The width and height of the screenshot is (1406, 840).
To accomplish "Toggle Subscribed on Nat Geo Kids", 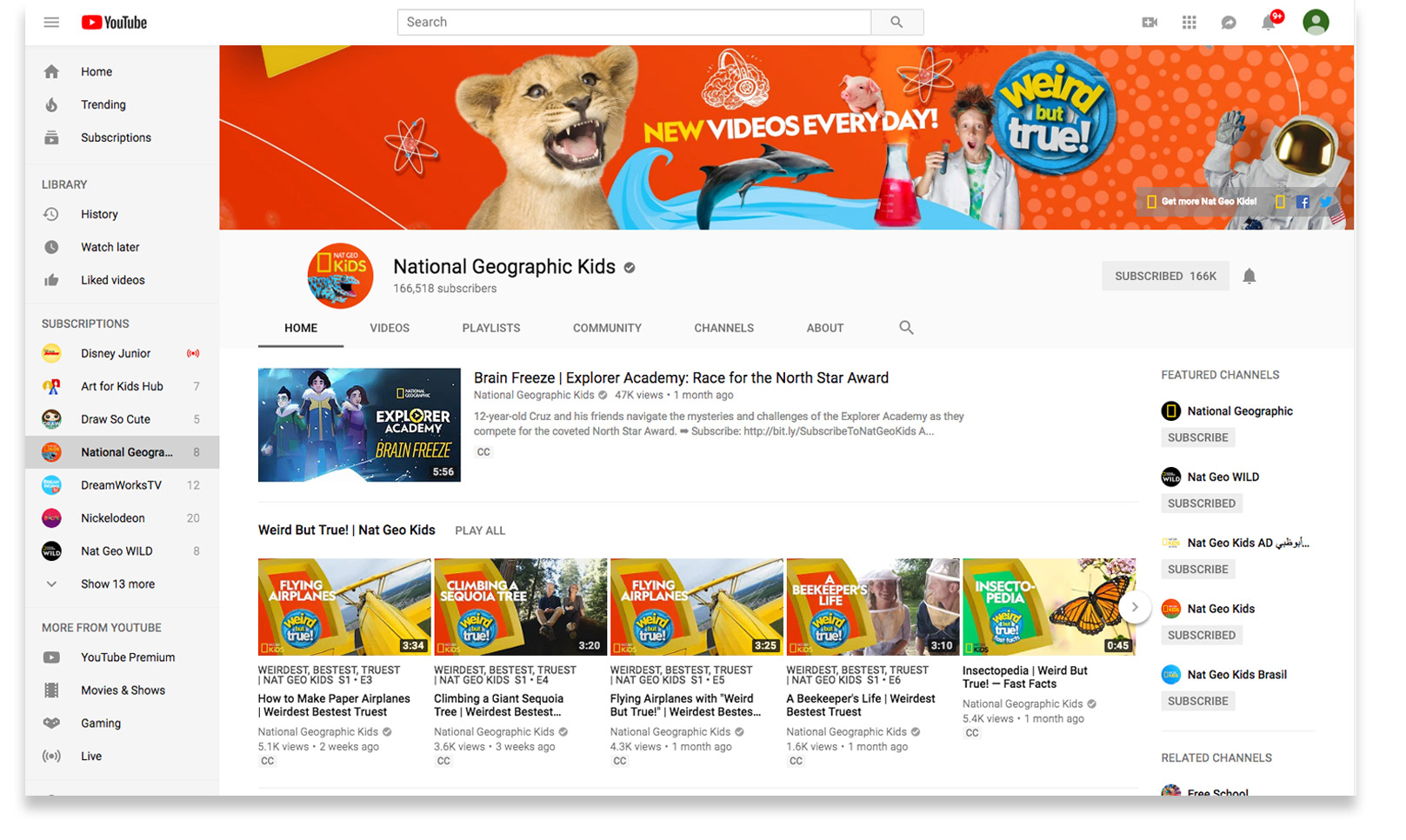I will 1202,636.
